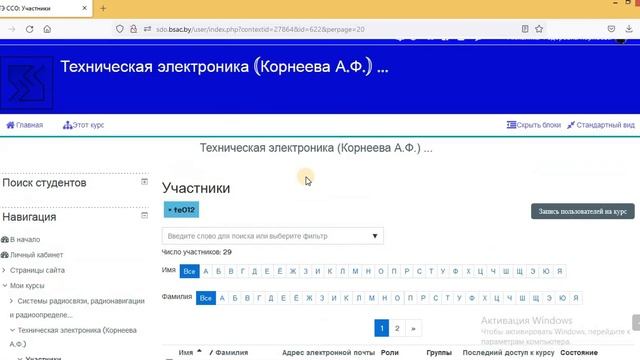Bookmark this page with the star icon
This screenshot has width=640, height=360.
539,29
